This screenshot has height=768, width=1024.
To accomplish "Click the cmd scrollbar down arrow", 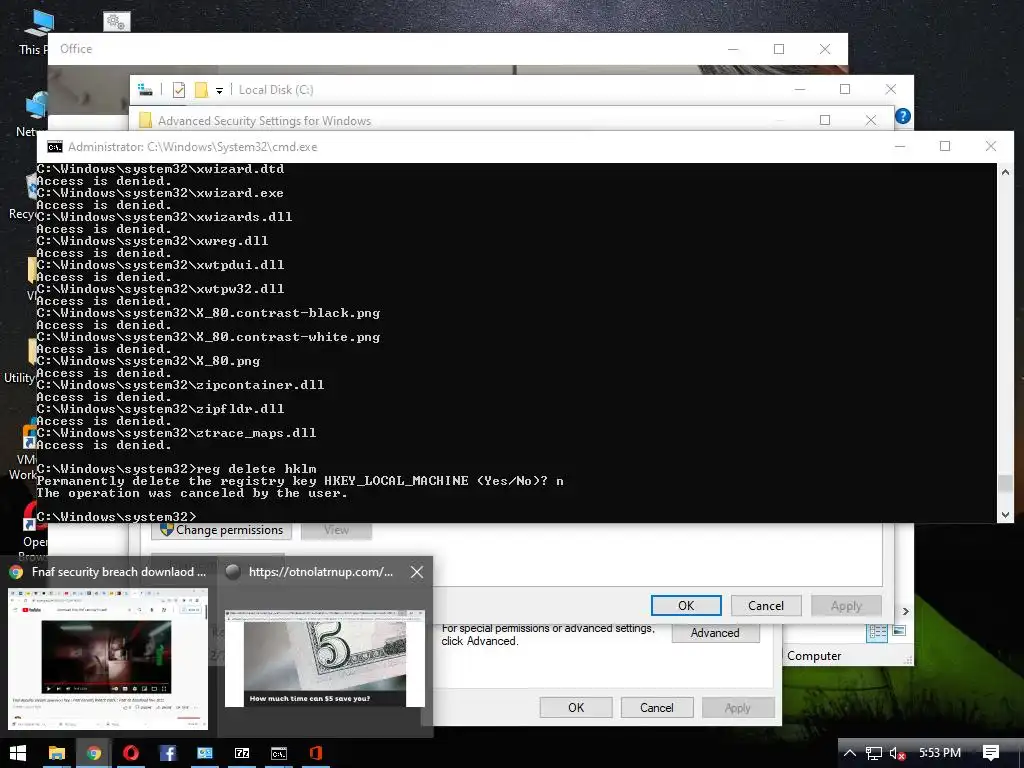I will [x=1005, y=515].
